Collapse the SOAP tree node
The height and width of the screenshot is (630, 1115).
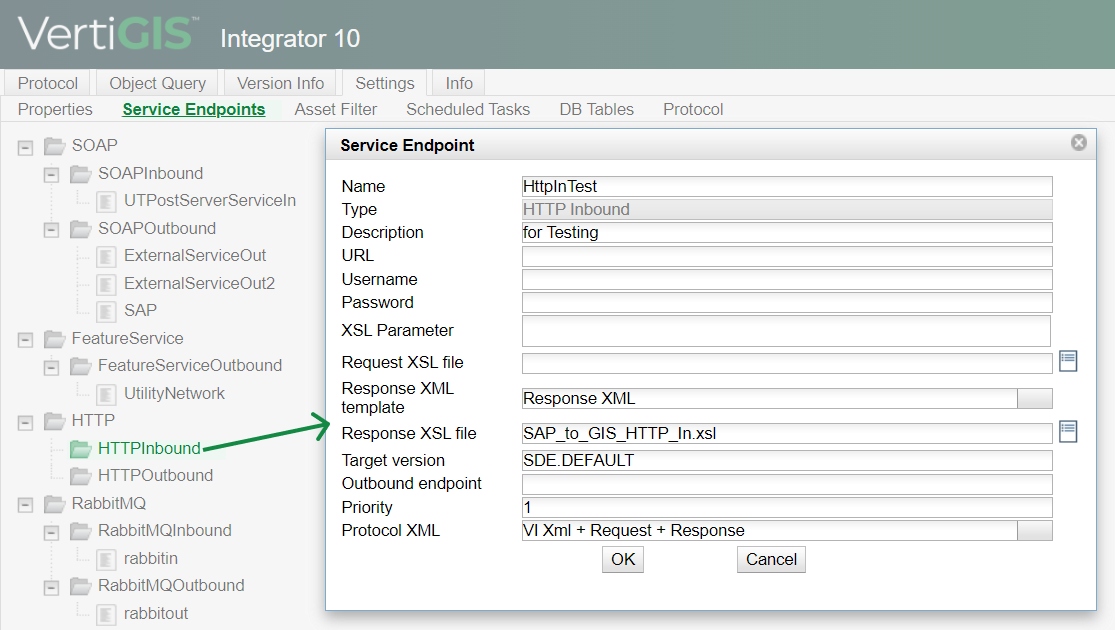[x=26, y=148]
